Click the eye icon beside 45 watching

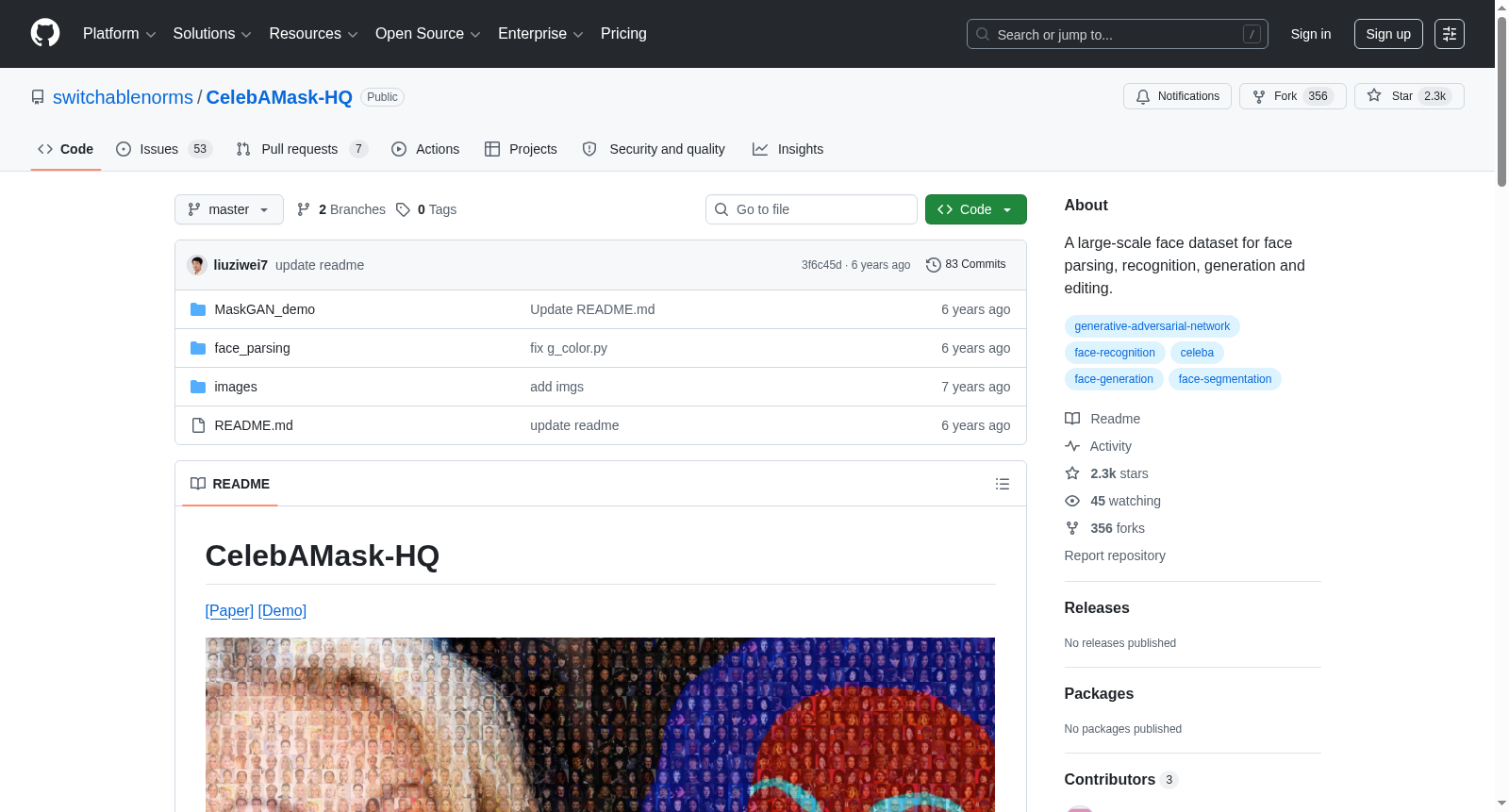pos(1072,501)
